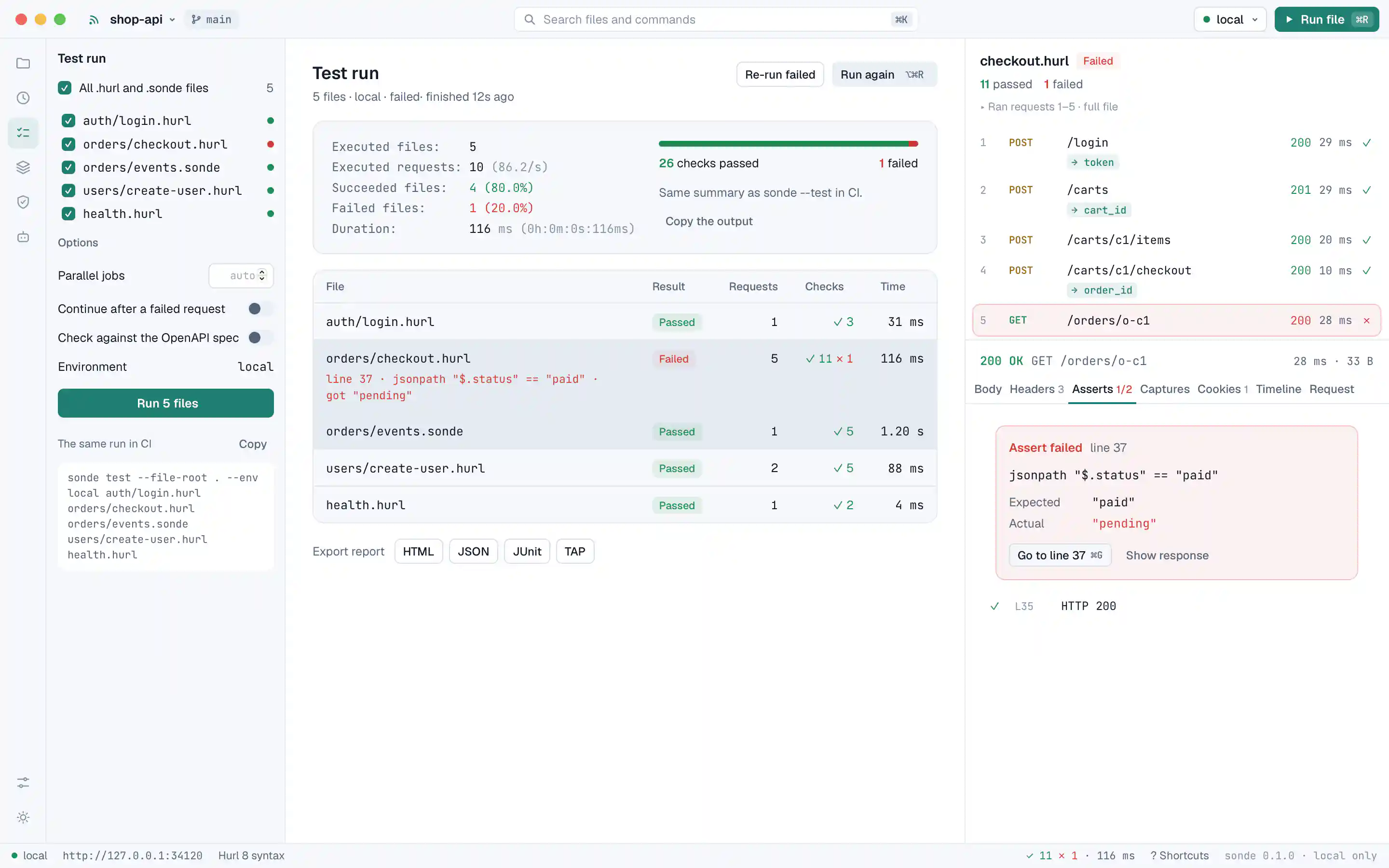Open the robot icon in sidebar
1389x868 pixels.
[23, 236]
